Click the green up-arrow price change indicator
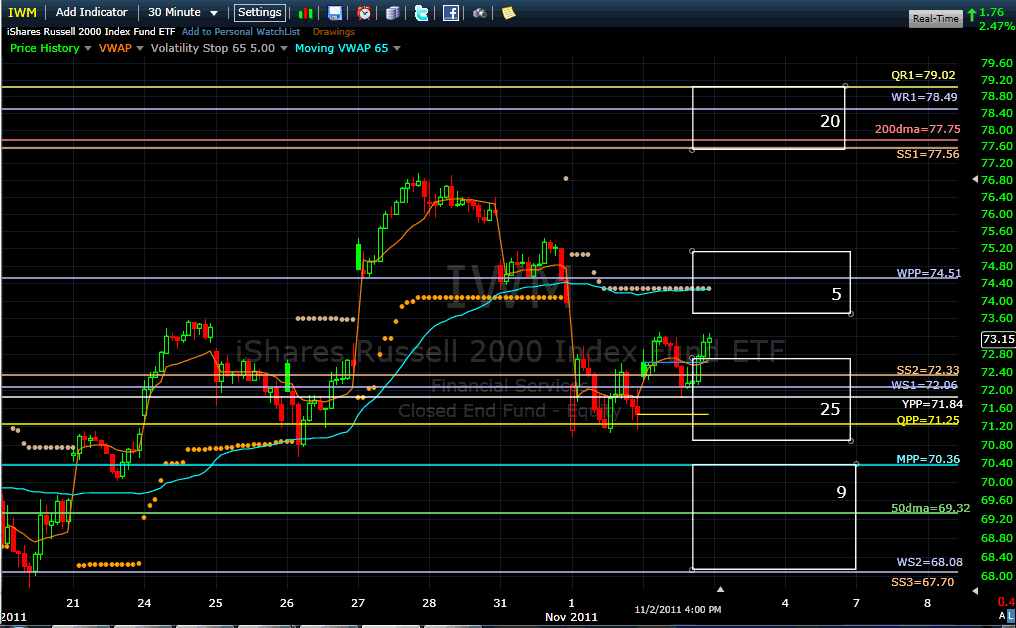The height and width of the screenshot is (628, 1016). [x=972, y=14]
